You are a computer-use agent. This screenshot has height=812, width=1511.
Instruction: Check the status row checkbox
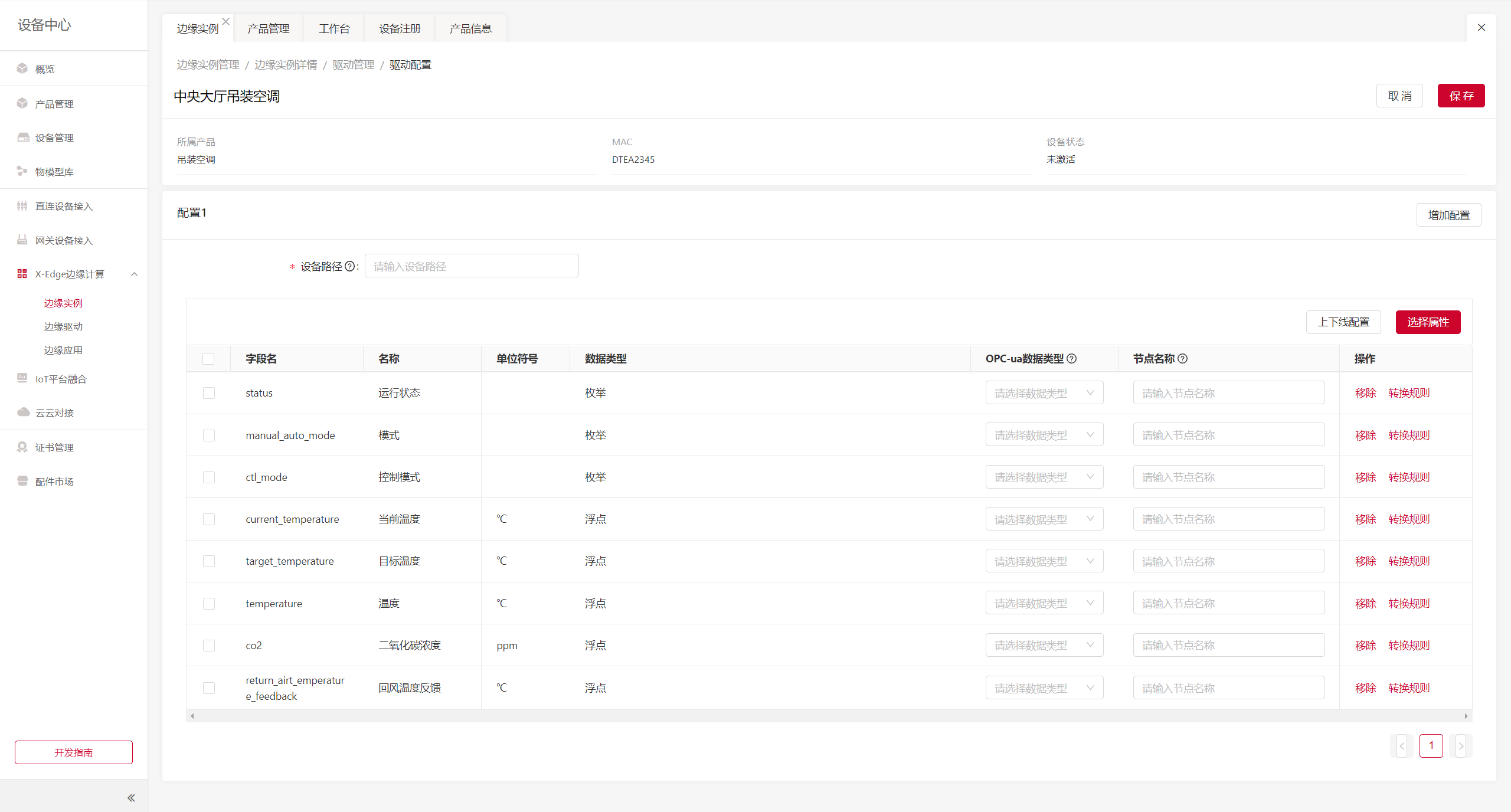click(209, 393)
